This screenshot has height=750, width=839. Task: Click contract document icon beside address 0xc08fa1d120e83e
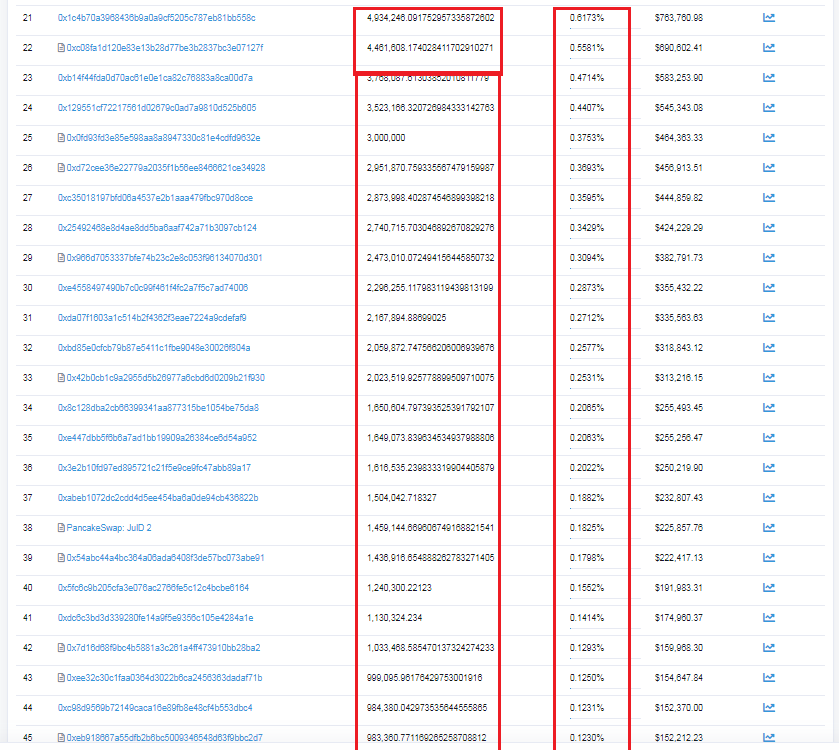(61, 48)
